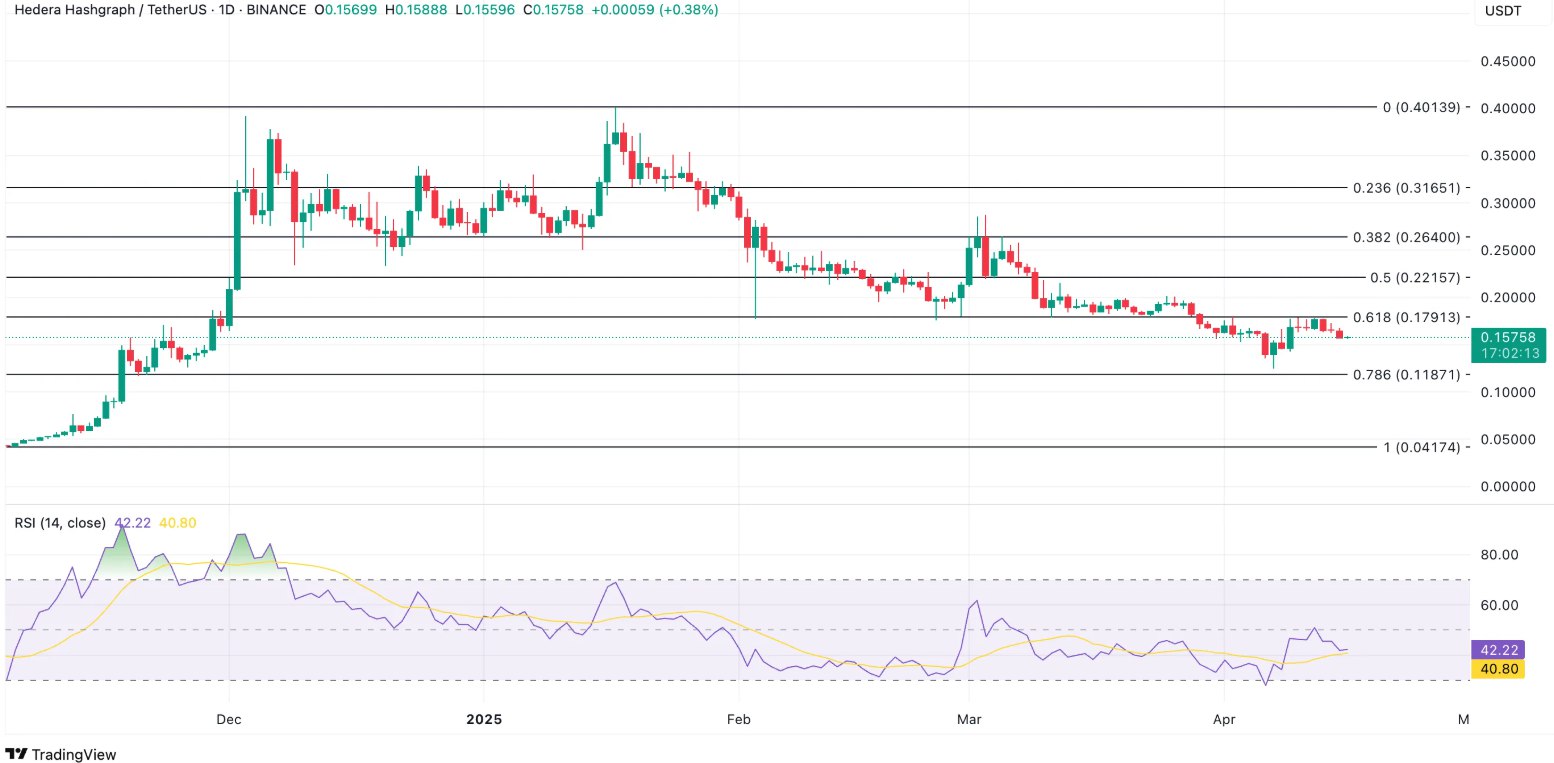Click the RSI (14, close) indicator legend

click(x=60, y=523)
